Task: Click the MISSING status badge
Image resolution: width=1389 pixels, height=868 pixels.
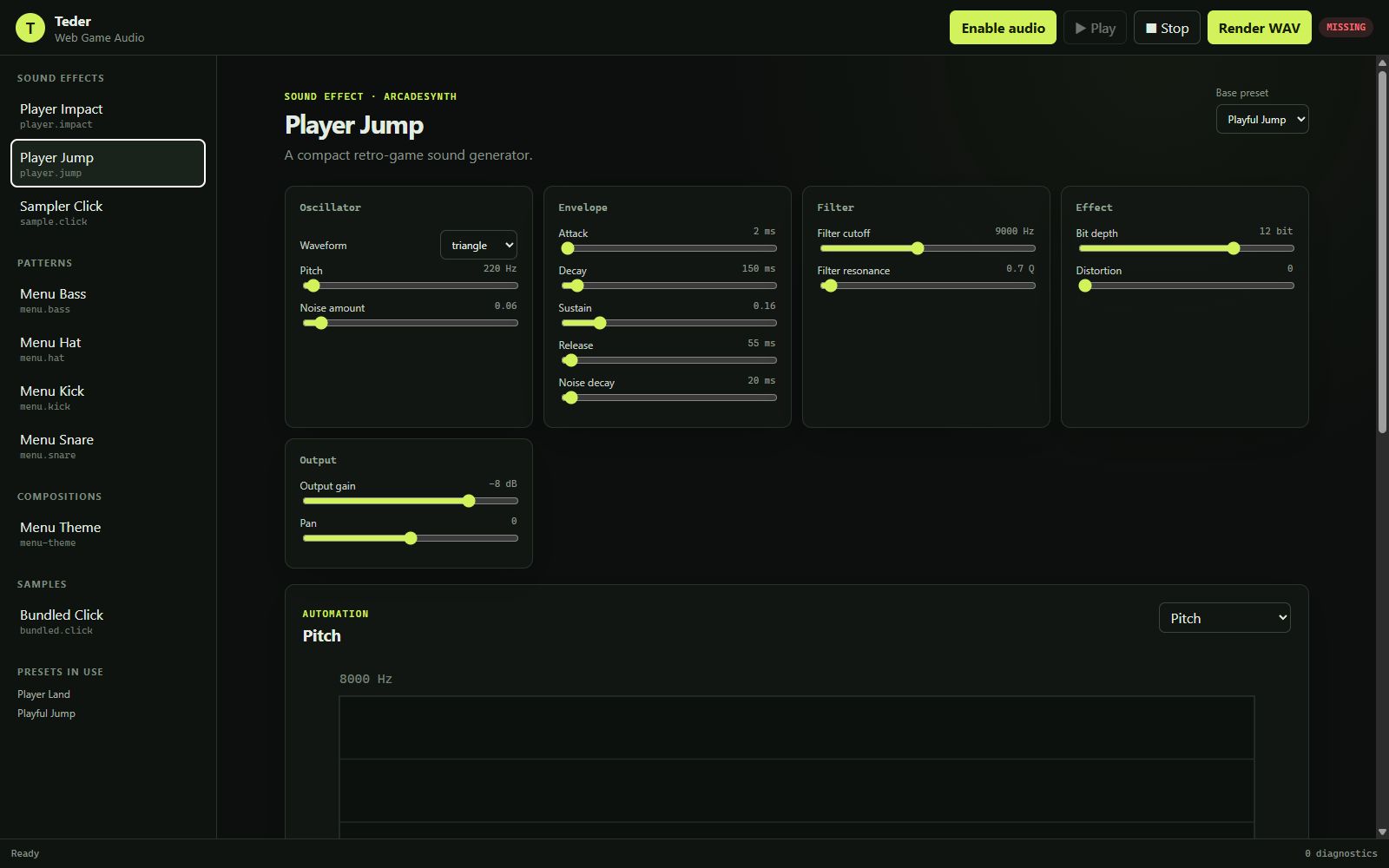Action: coord(1346,27)
